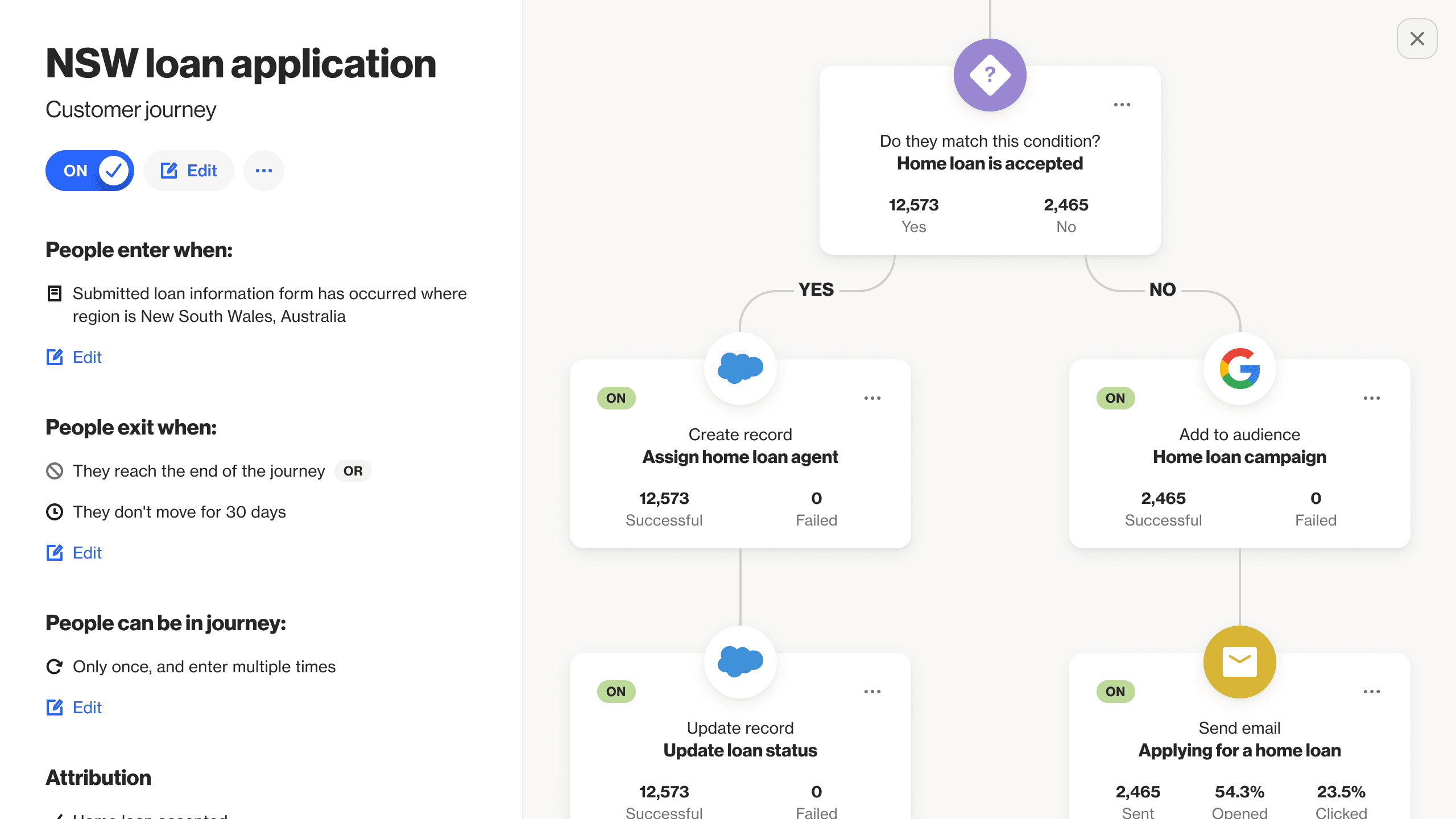Click the purple condition question-mark icon
Screen dimensions: 1456x819
[990, 75]
